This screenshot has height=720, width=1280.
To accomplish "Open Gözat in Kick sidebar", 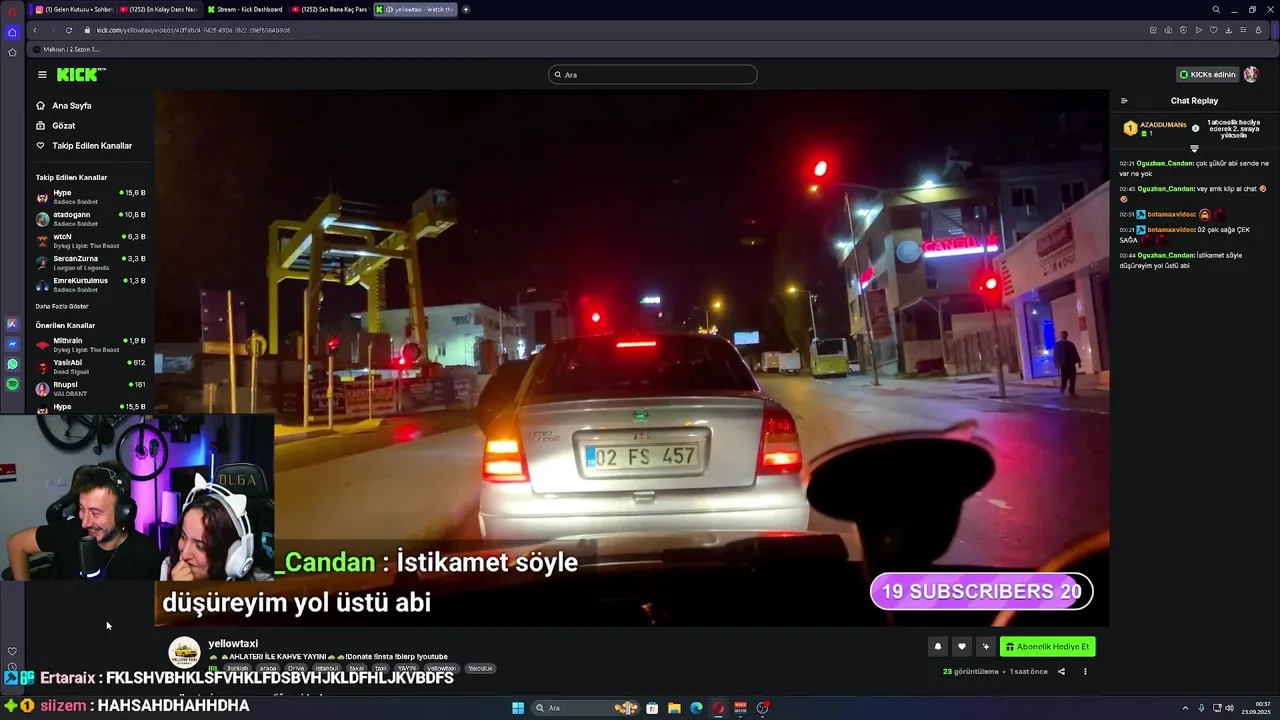I will tap(63, 125).
